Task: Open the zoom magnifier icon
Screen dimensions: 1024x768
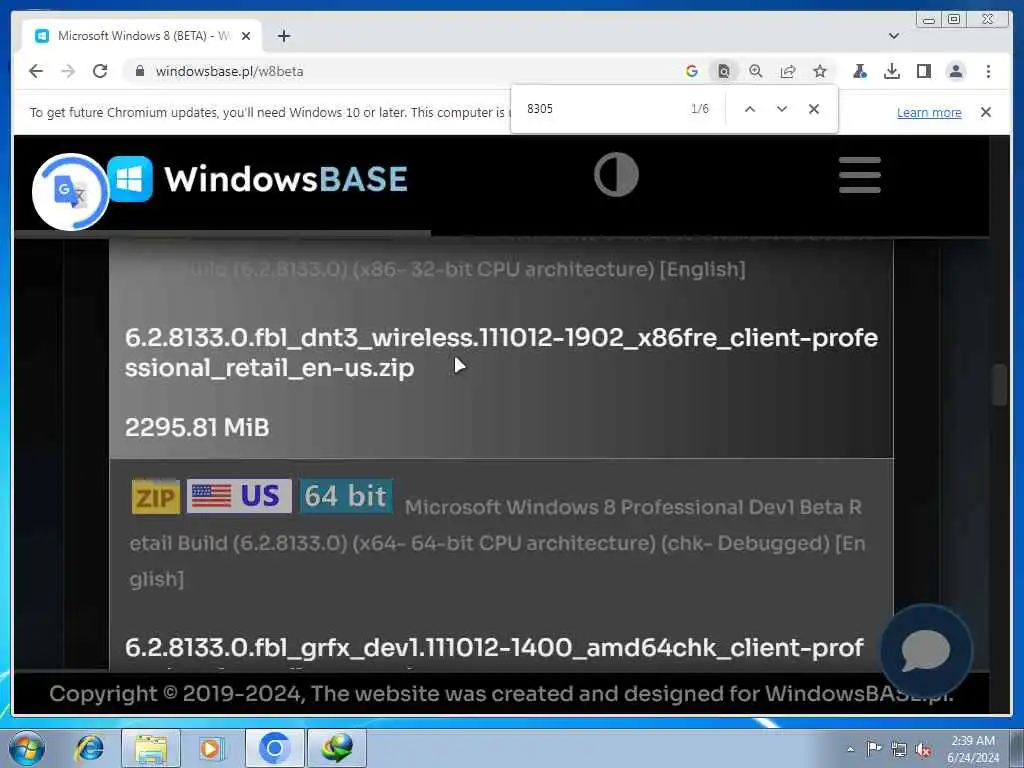Action: click(756, 71)
